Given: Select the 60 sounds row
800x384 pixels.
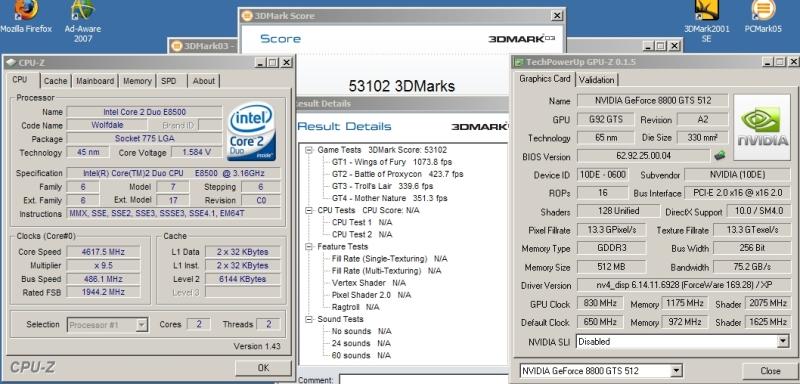Looking at the screenshot, I should click(361, 355).
